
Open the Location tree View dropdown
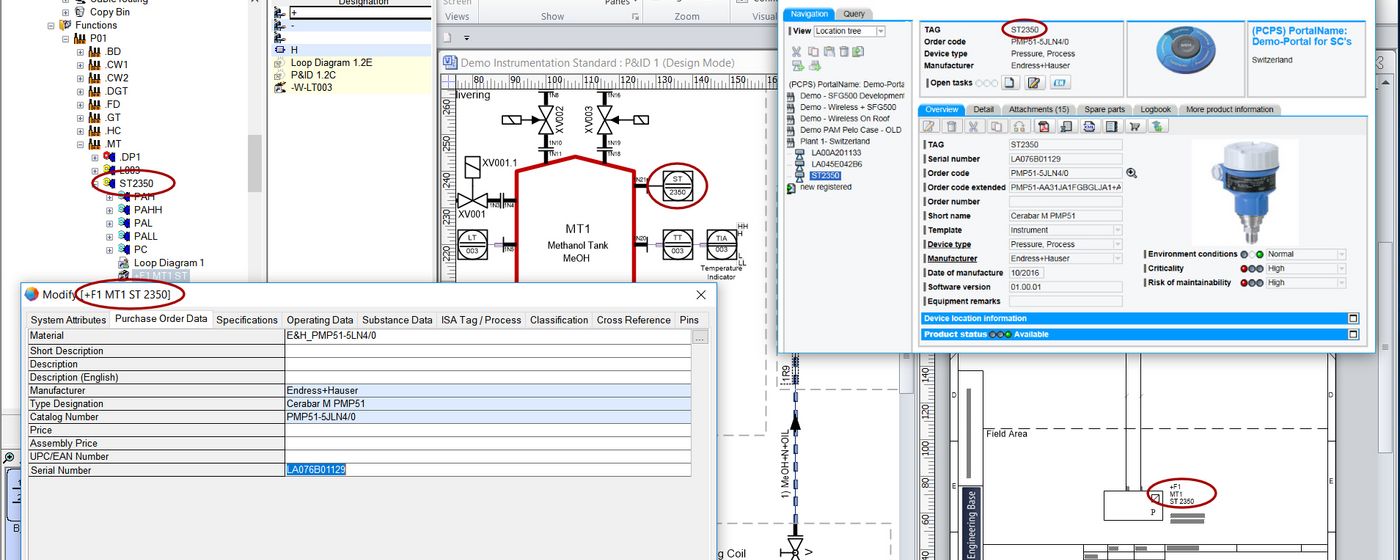880,31
